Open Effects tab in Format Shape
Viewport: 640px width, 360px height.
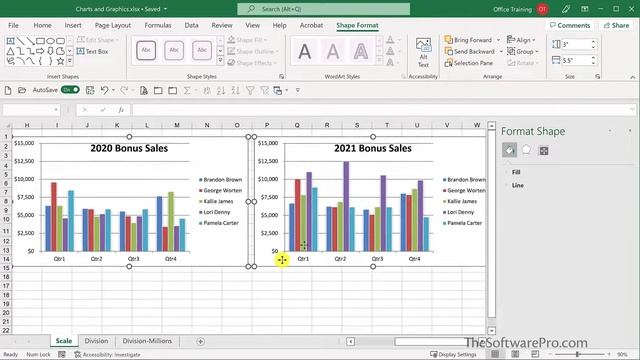click(527, 150)
